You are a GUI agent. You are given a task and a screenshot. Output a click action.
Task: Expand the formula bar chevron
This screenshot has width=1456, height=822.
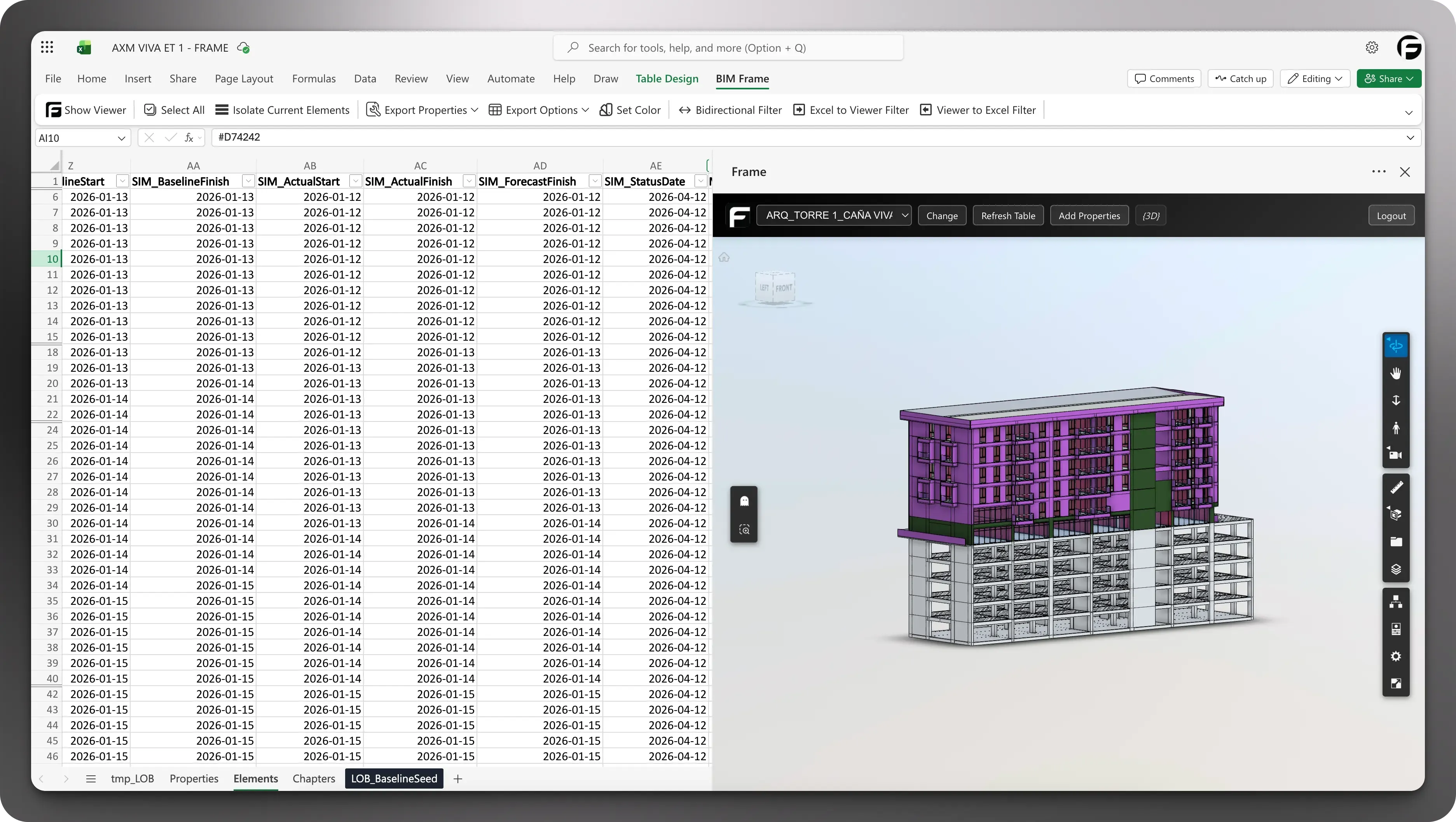[1410, 137]
